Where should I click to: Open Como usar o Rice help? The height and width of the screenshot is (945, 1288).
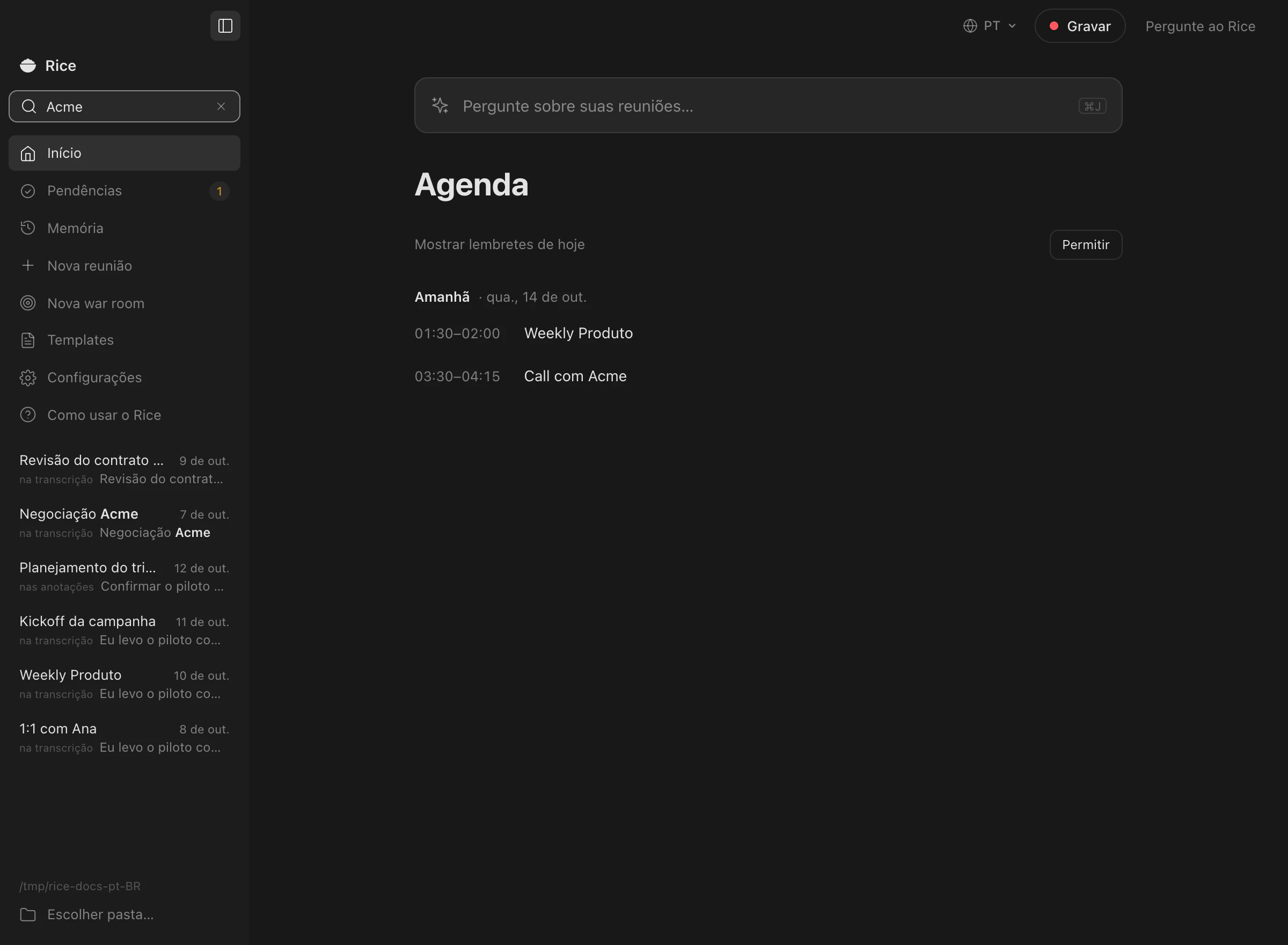tap(125, 415)
